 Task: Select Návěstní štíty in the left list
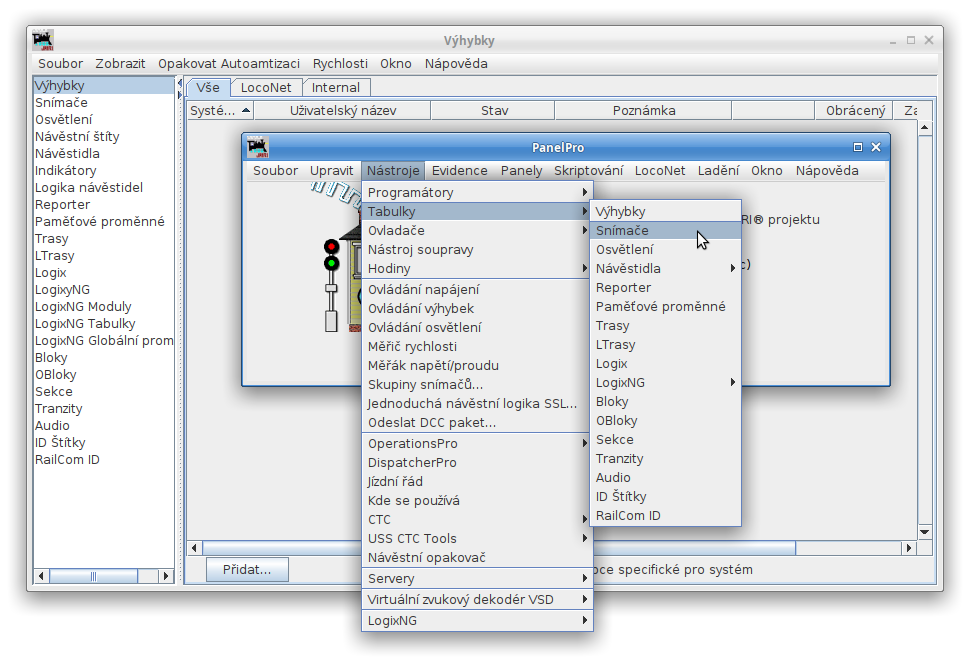coord(77,137)
